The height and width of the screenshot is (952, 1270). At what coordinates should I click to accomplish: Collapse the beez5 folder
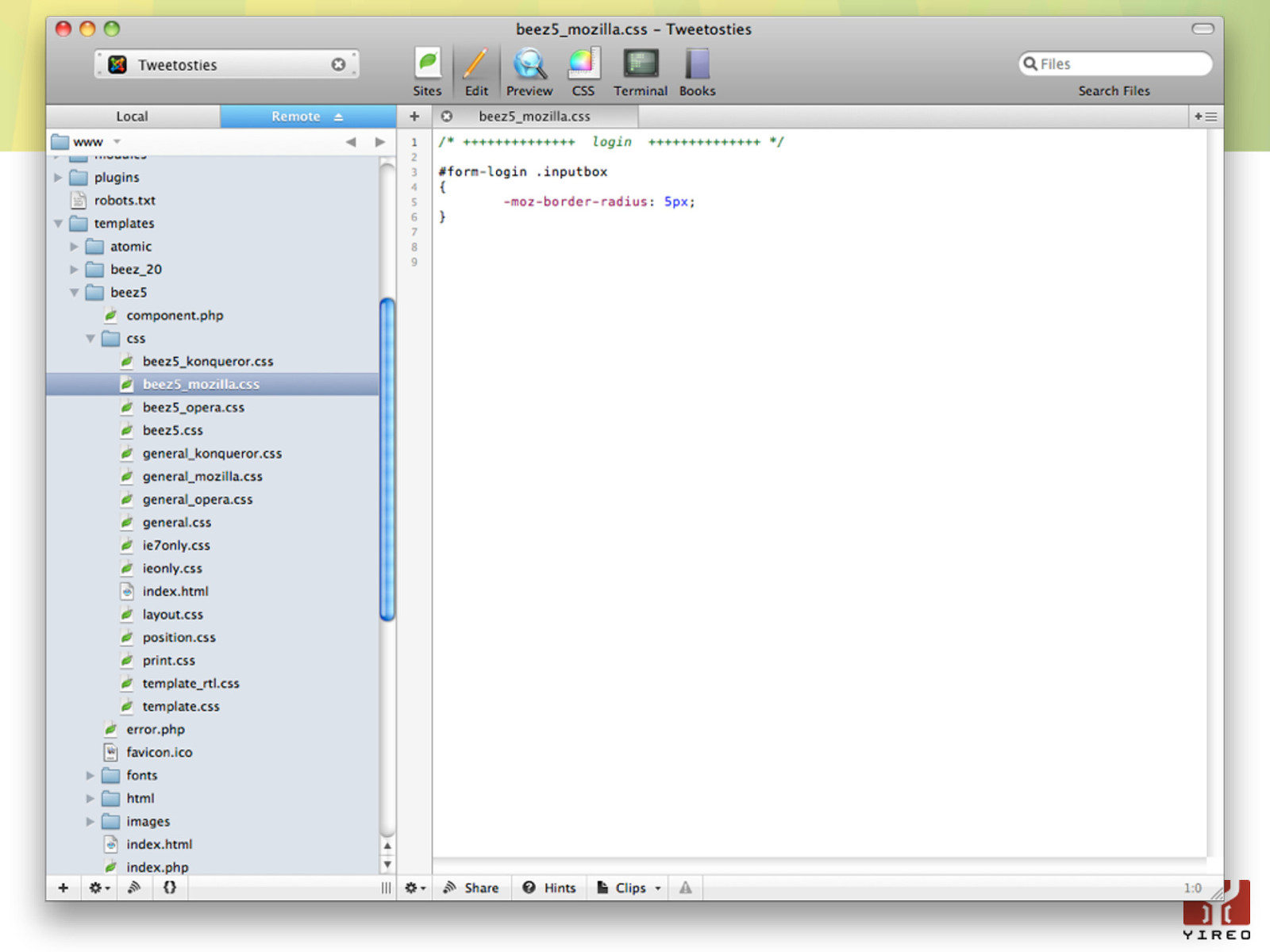74,293
